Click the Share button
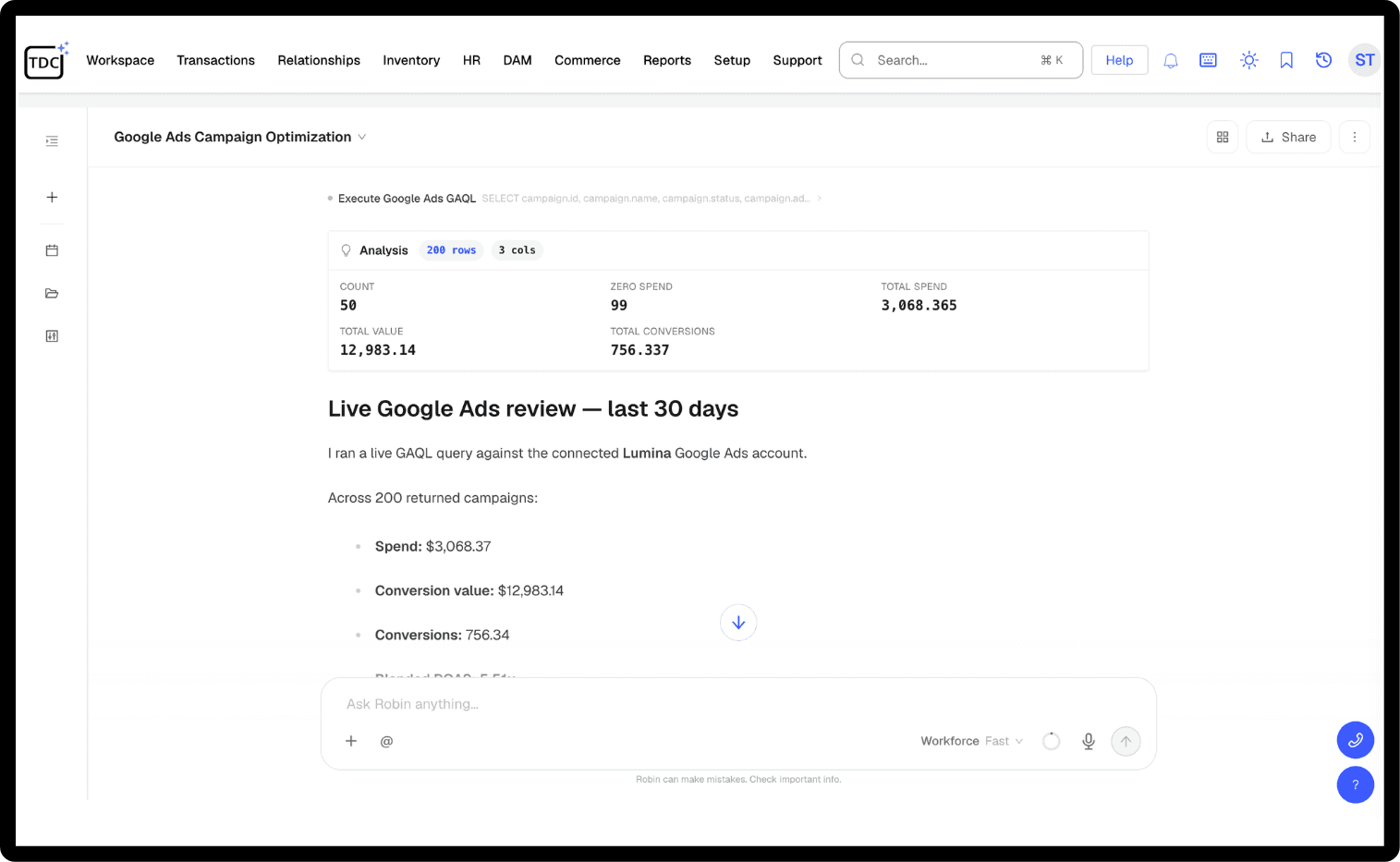The image size is (1400, 862). pyautogui.click(x=1288, y=137)
